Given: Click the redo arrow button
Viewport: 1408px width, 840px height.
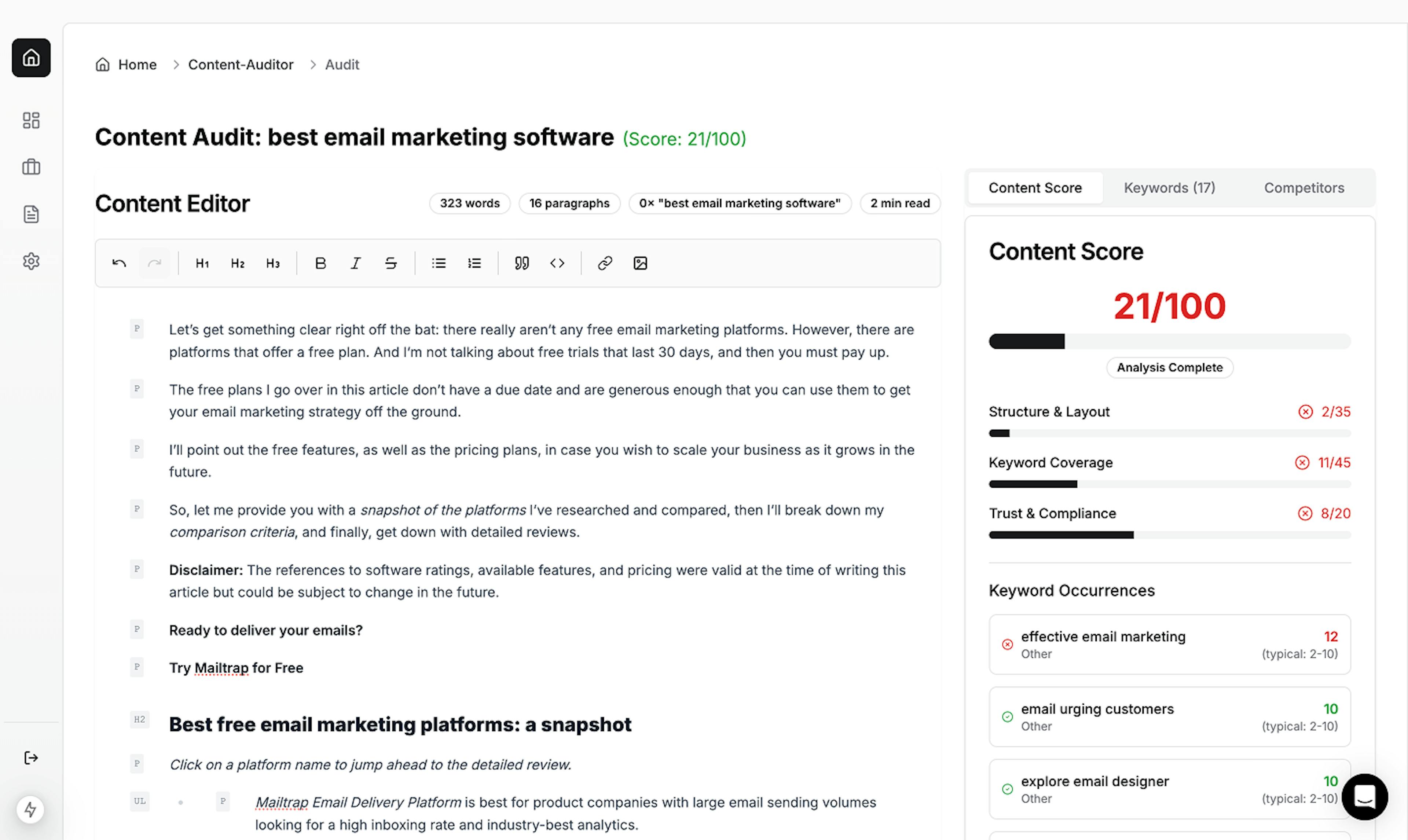Looking at the screenshot, I should click(154, 263).
